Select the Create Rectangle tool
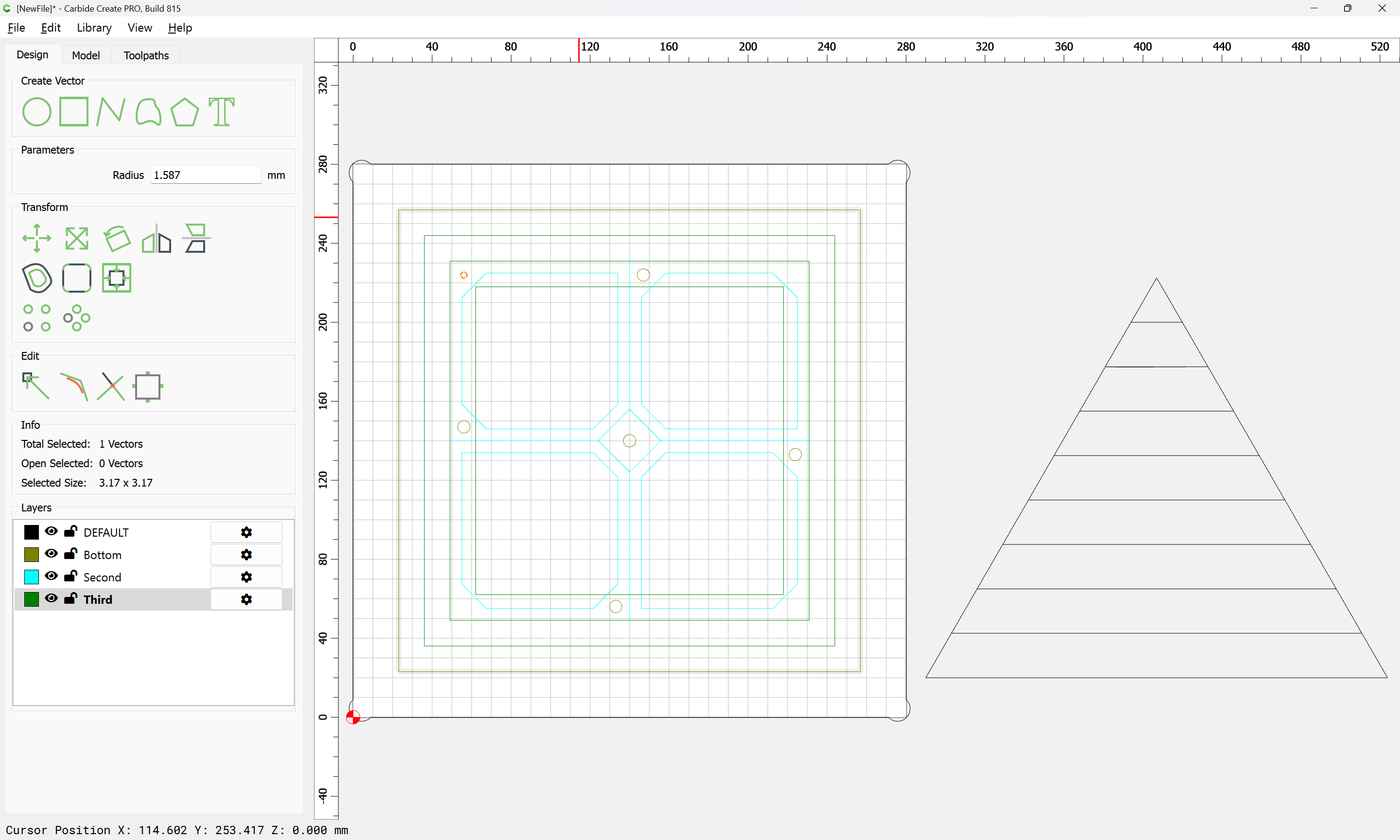 coord(74,111)
